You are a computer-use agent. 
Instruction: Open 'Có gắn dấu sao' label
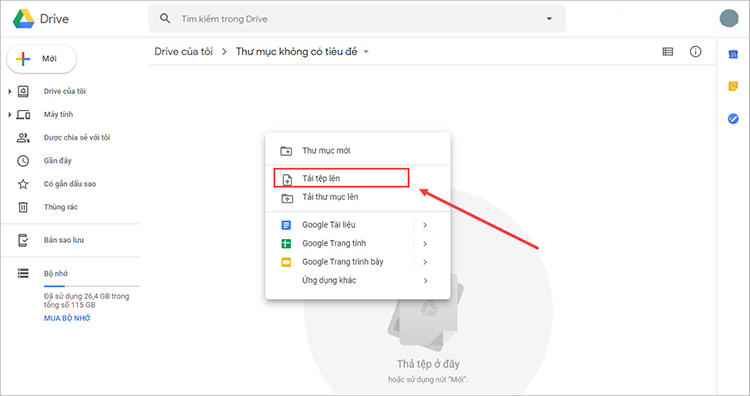(70, 184)
